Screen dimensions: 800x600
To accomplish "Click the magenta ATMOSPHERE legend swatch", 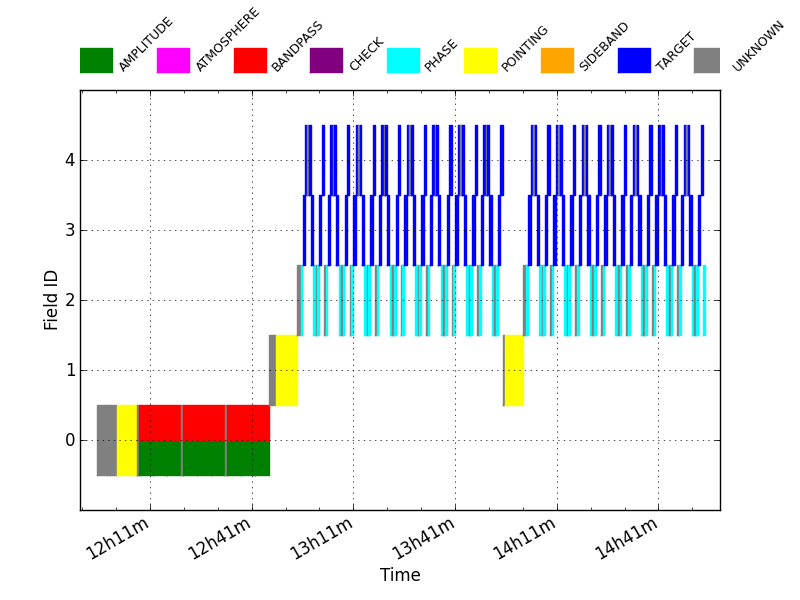I will pyautogui.click(x=173, y=60).
